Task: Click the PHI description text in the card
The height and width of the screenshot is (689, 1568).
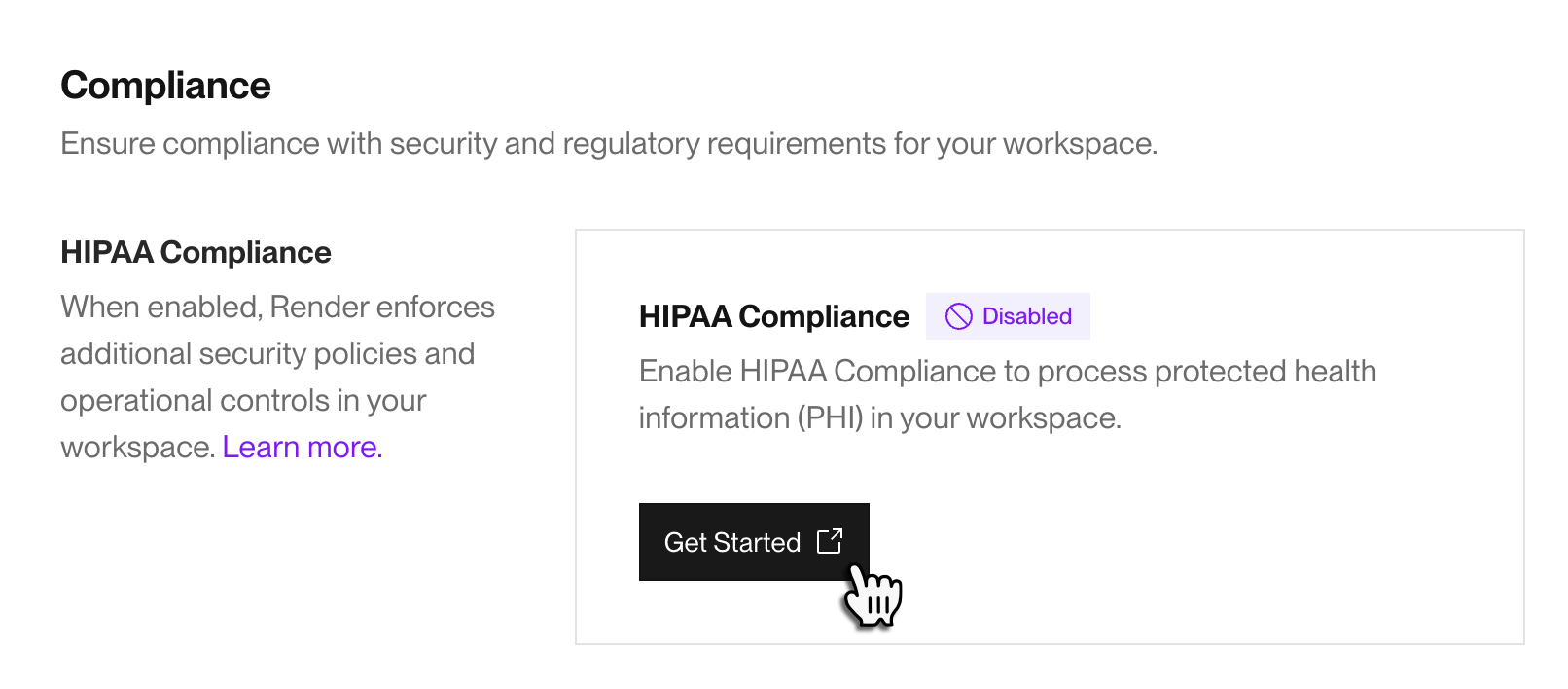Action: click(x=1007, y=394)
